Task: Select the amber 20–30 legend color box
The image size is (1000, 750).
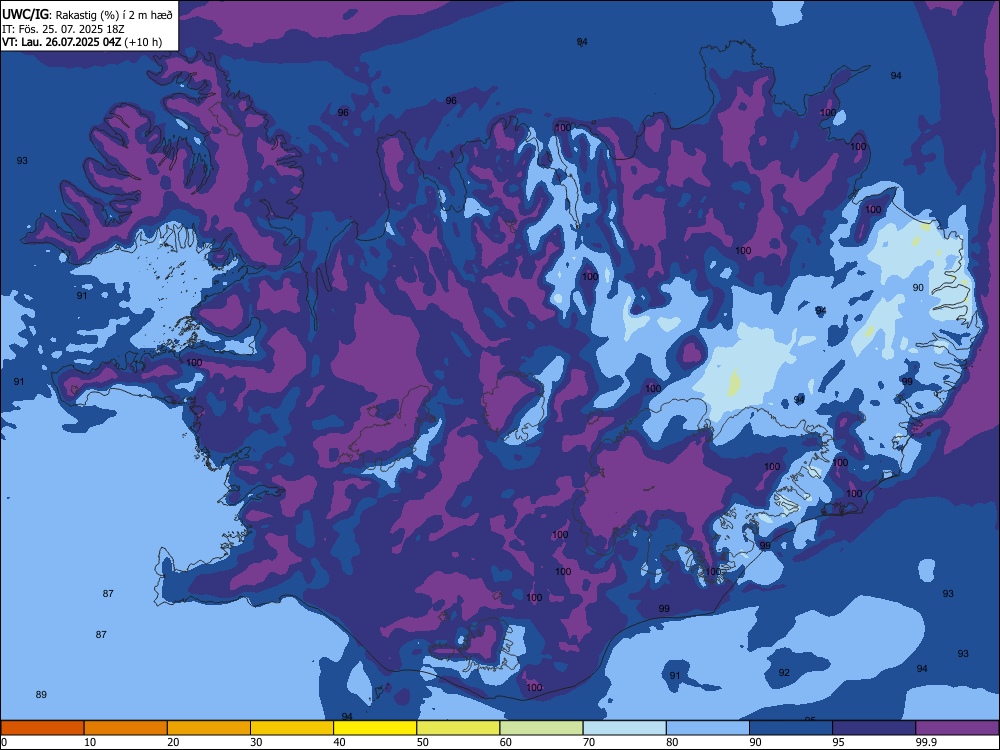Action: pos(209,728)
